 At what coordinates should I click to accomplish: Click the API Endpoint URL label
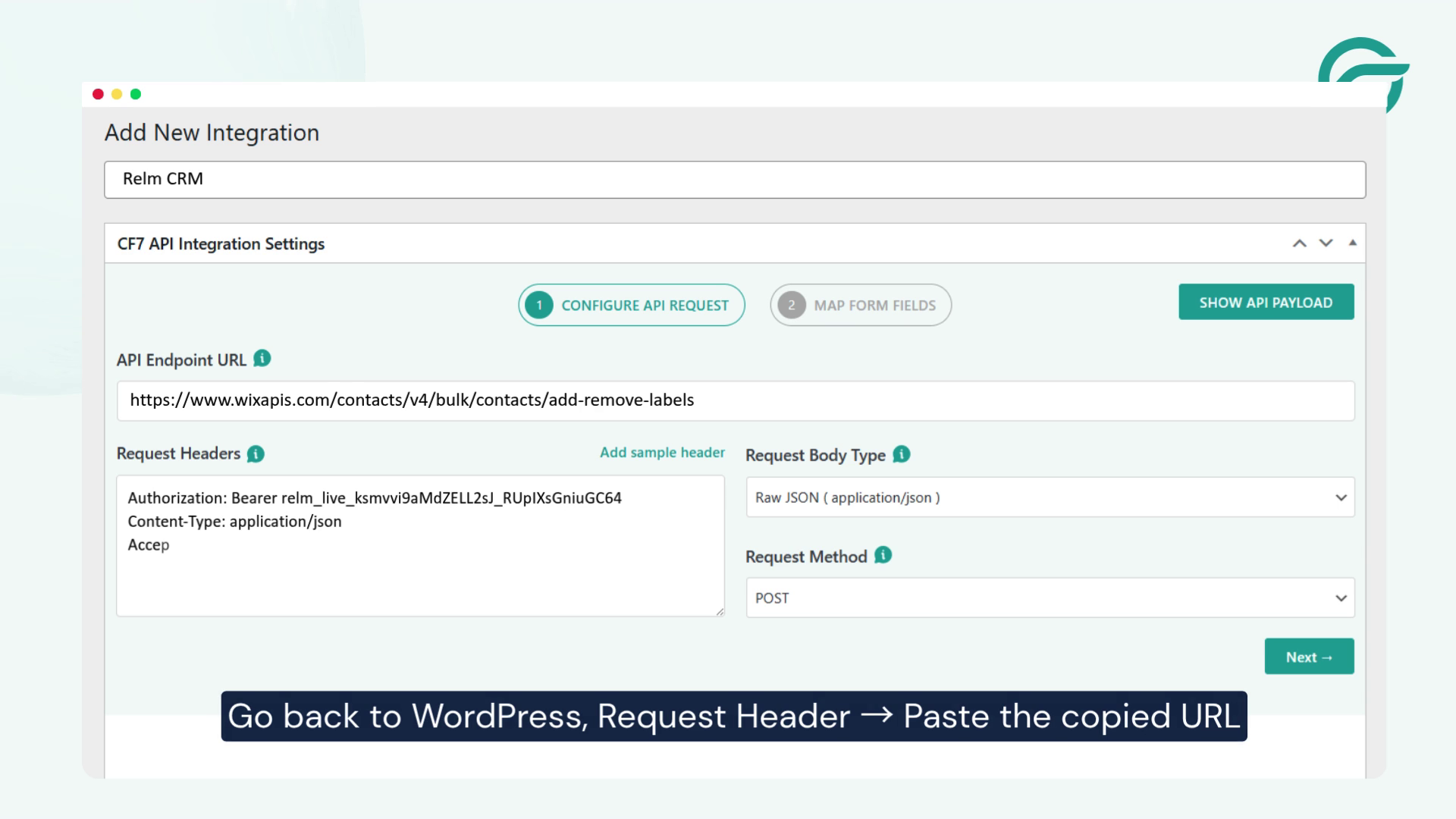[181, 360]
